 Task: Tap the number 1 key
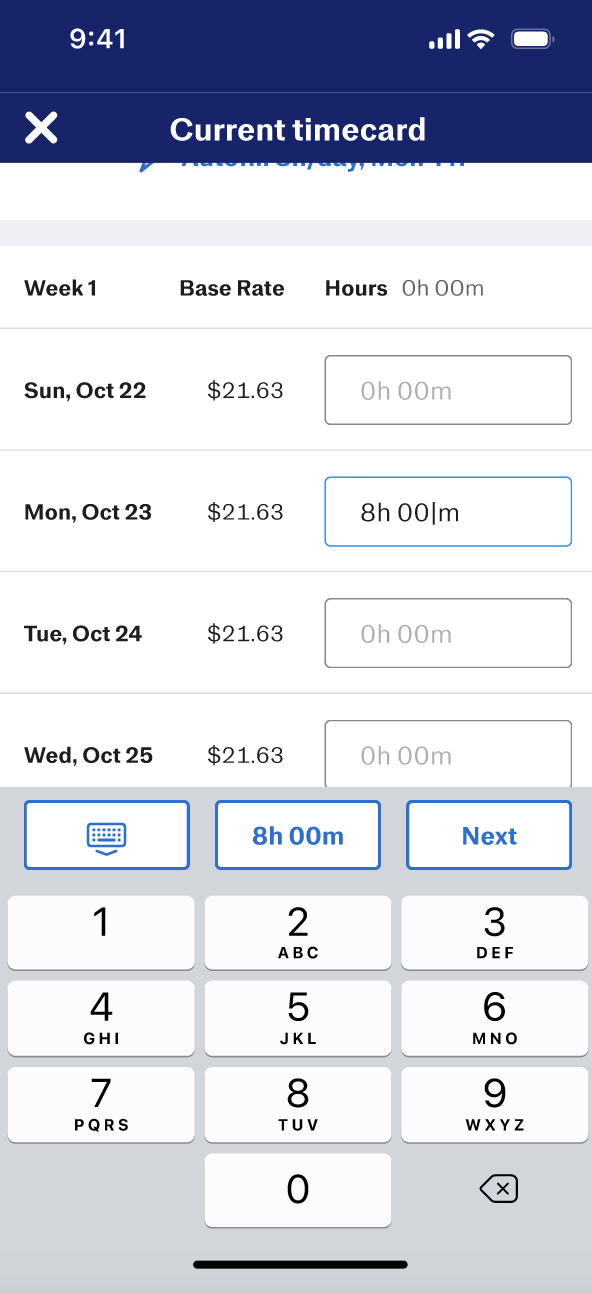(x=101, y=933)
